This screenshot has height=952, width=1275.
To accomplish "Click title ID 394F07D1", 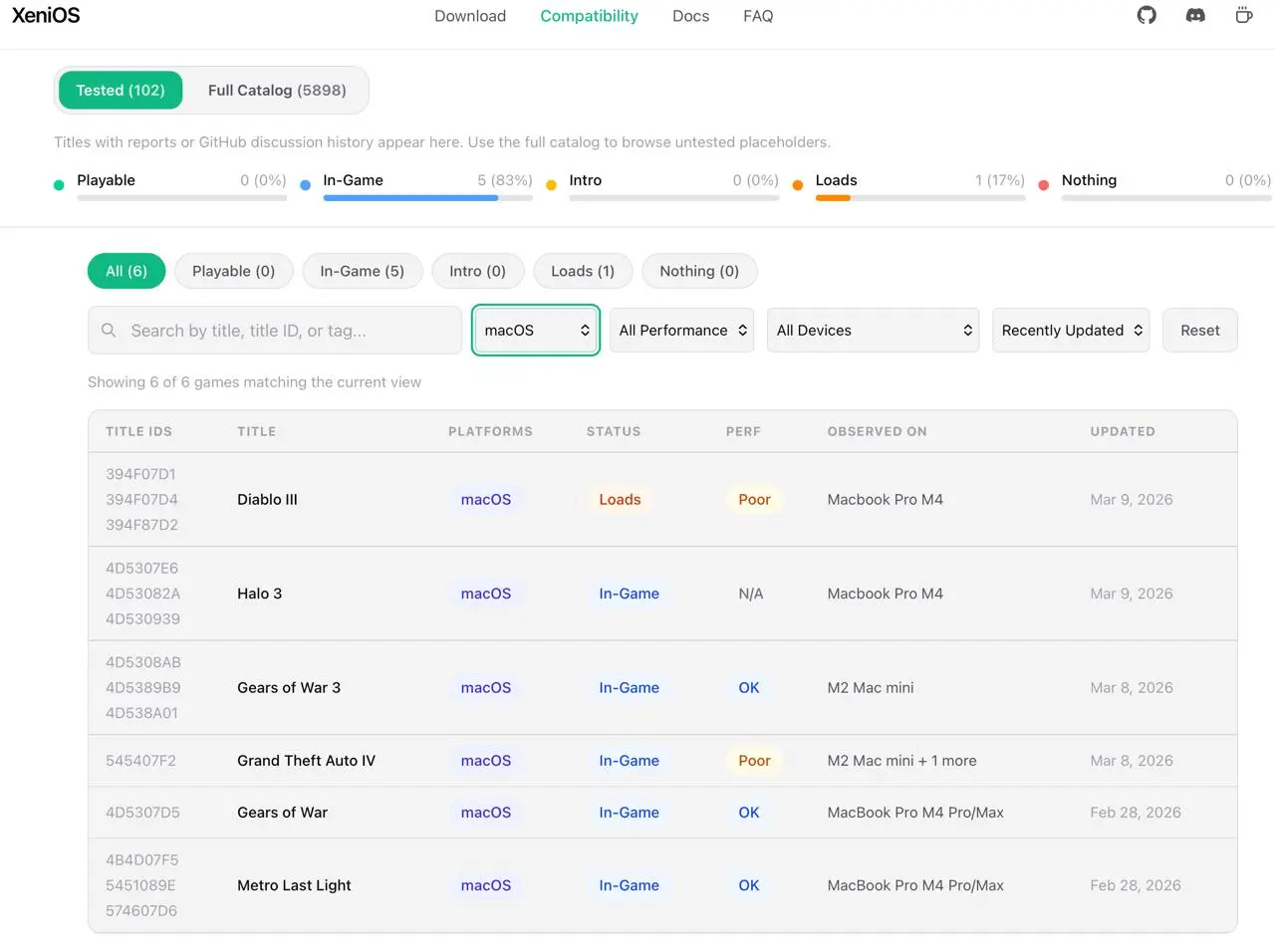I will [x=140, y=474].
